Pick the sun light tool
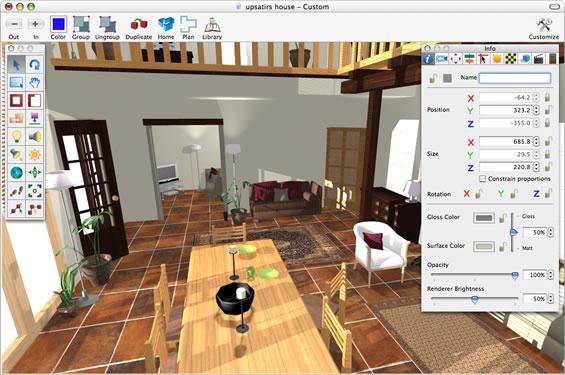The height and width of the screenshot is (375, 565). point(35,155)
